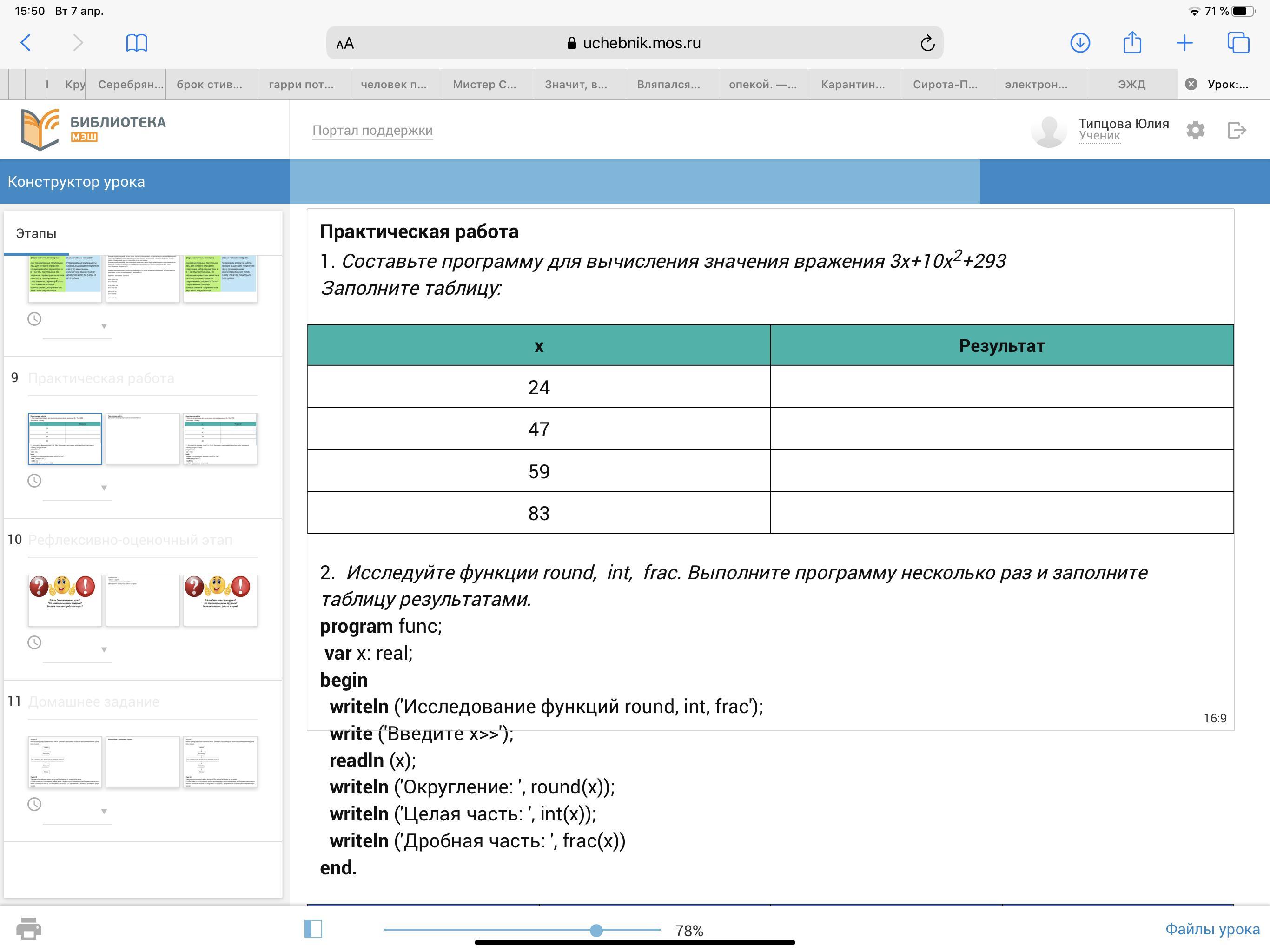Open the AA reader text options

pos(345,44)
